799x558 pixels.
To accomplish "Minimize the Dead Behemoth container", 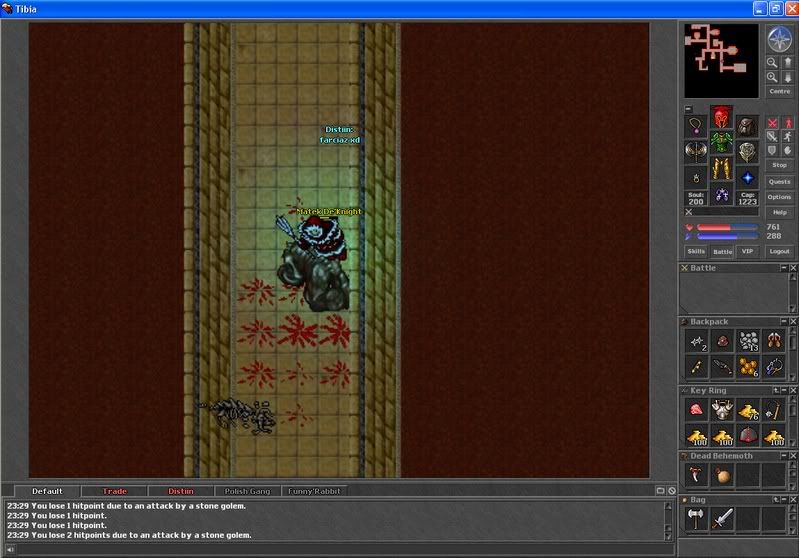I will (784, 456).
